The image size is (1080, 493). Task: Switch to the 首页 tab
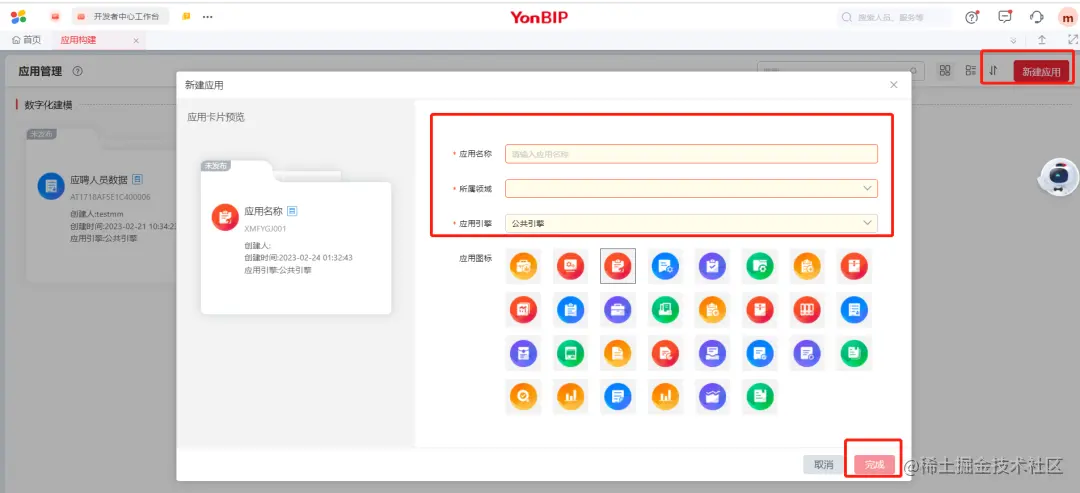[x=26, y=41]
